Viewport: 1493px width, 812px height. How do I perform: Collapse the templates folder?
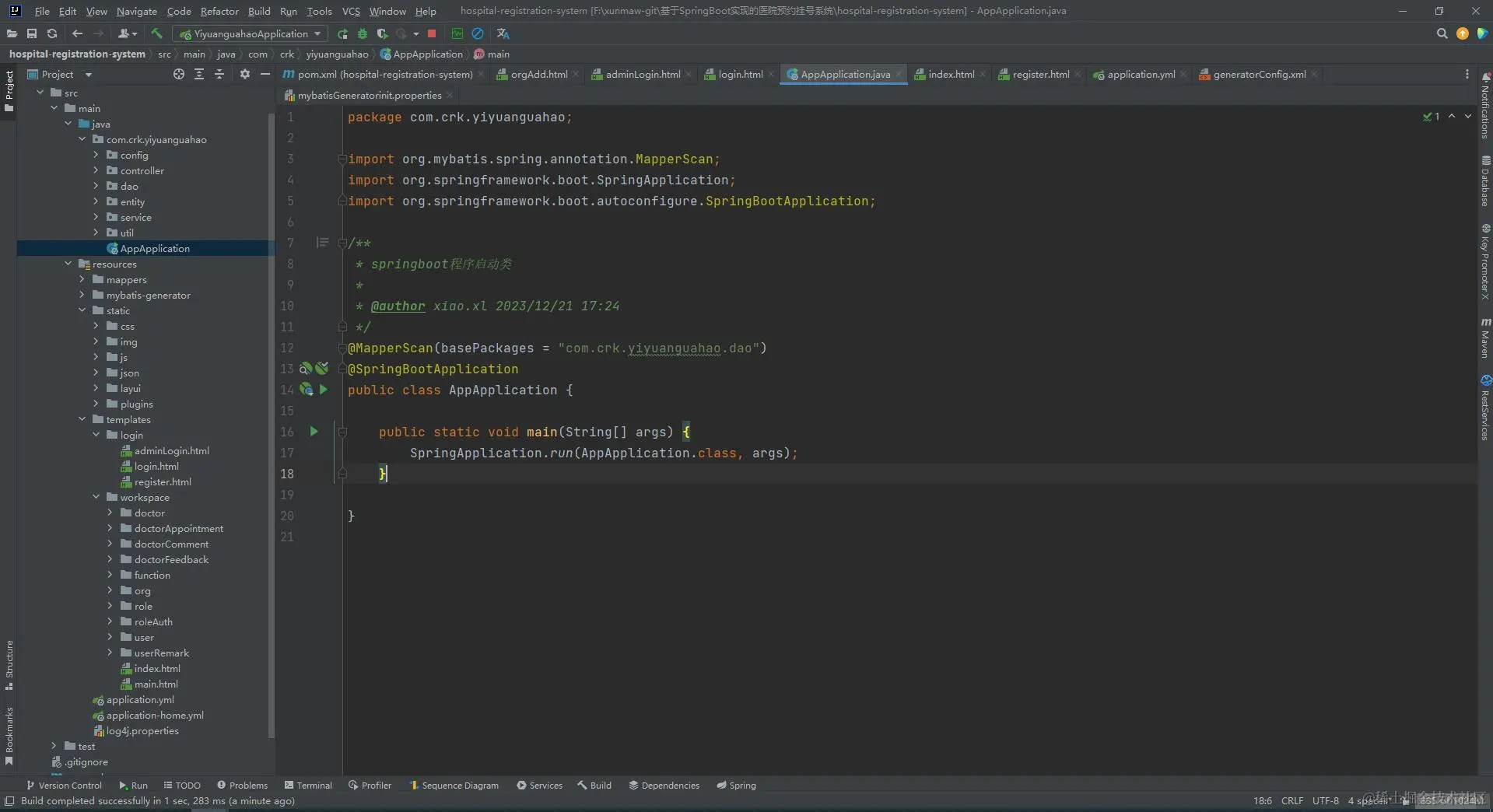tap(82, 419)
